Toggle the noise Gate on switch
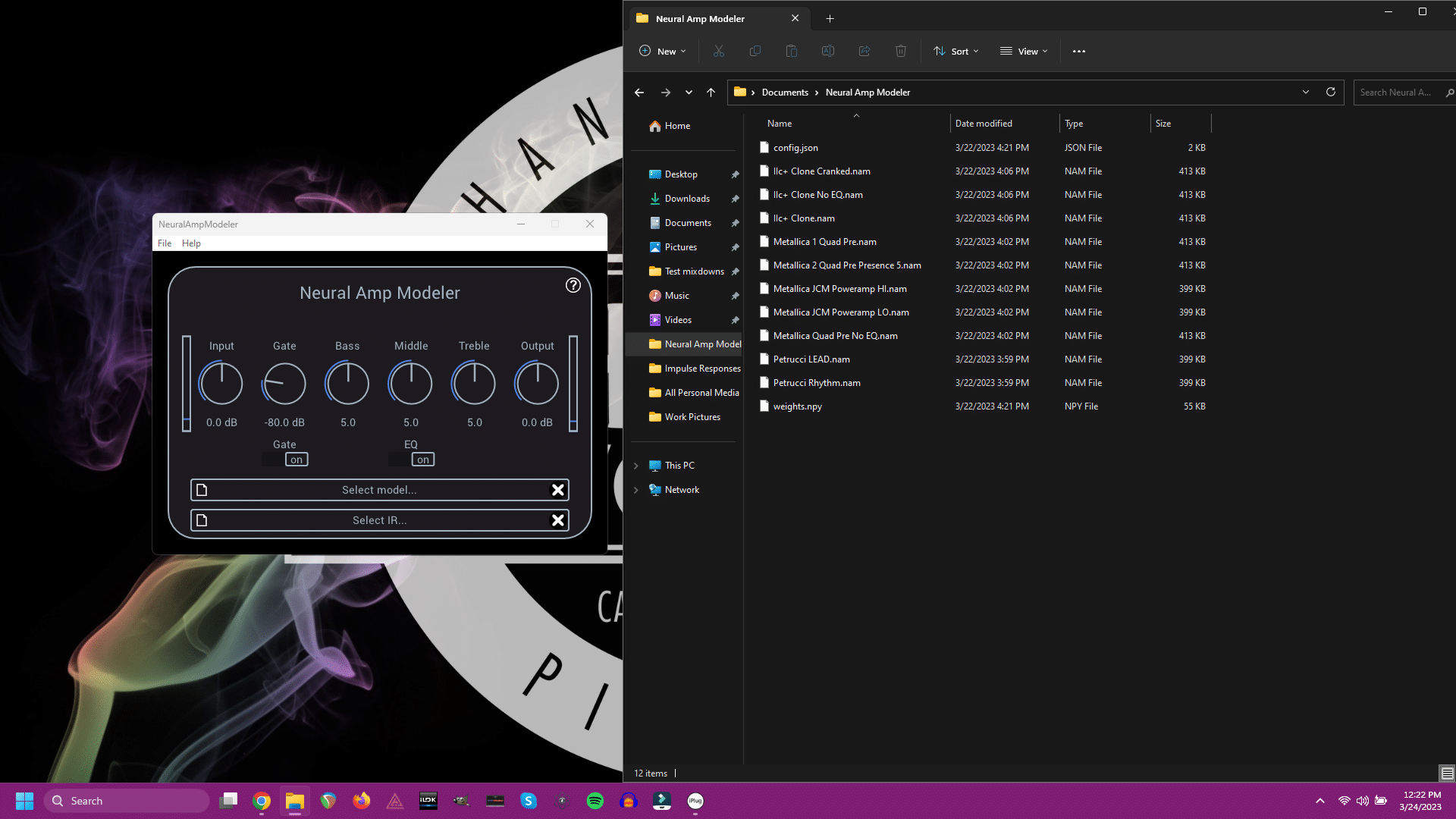Image resolution: width=1456 pixels, height=819 pixels. 297,460
